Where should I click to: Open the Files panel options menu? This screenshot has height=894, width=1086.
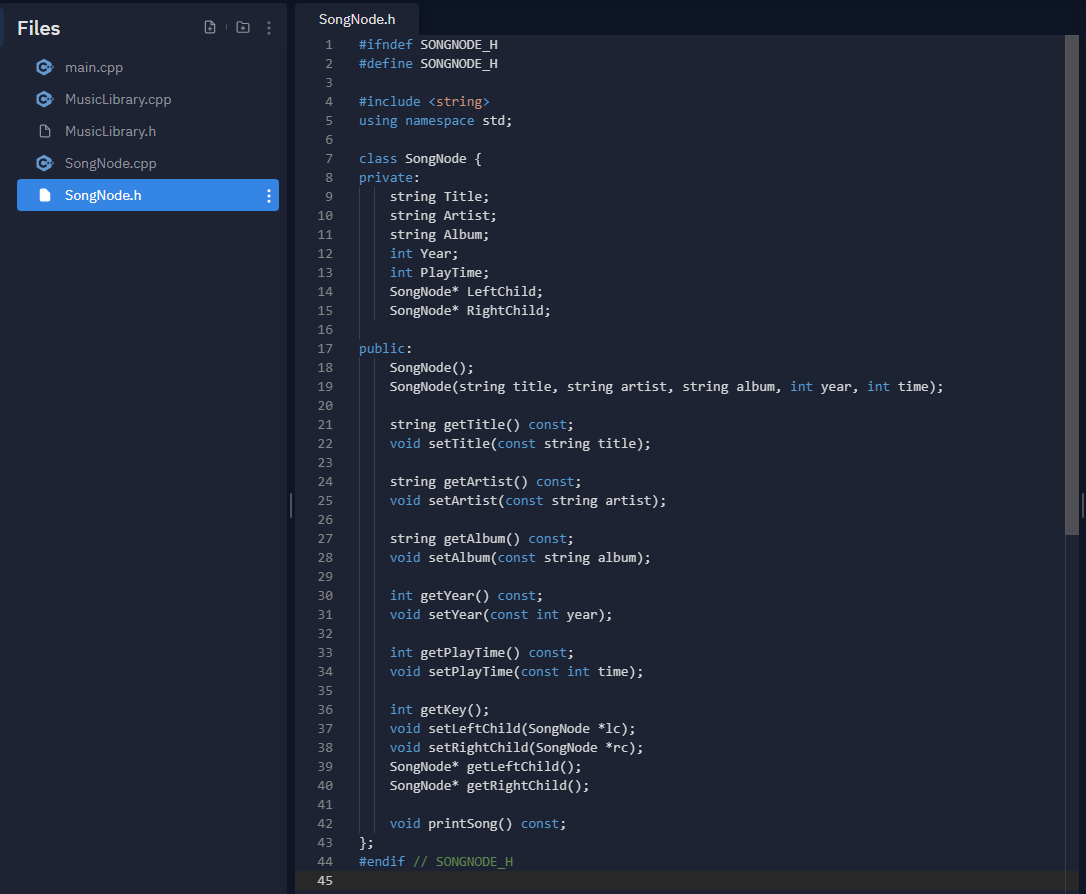click(x=269, y=28)
